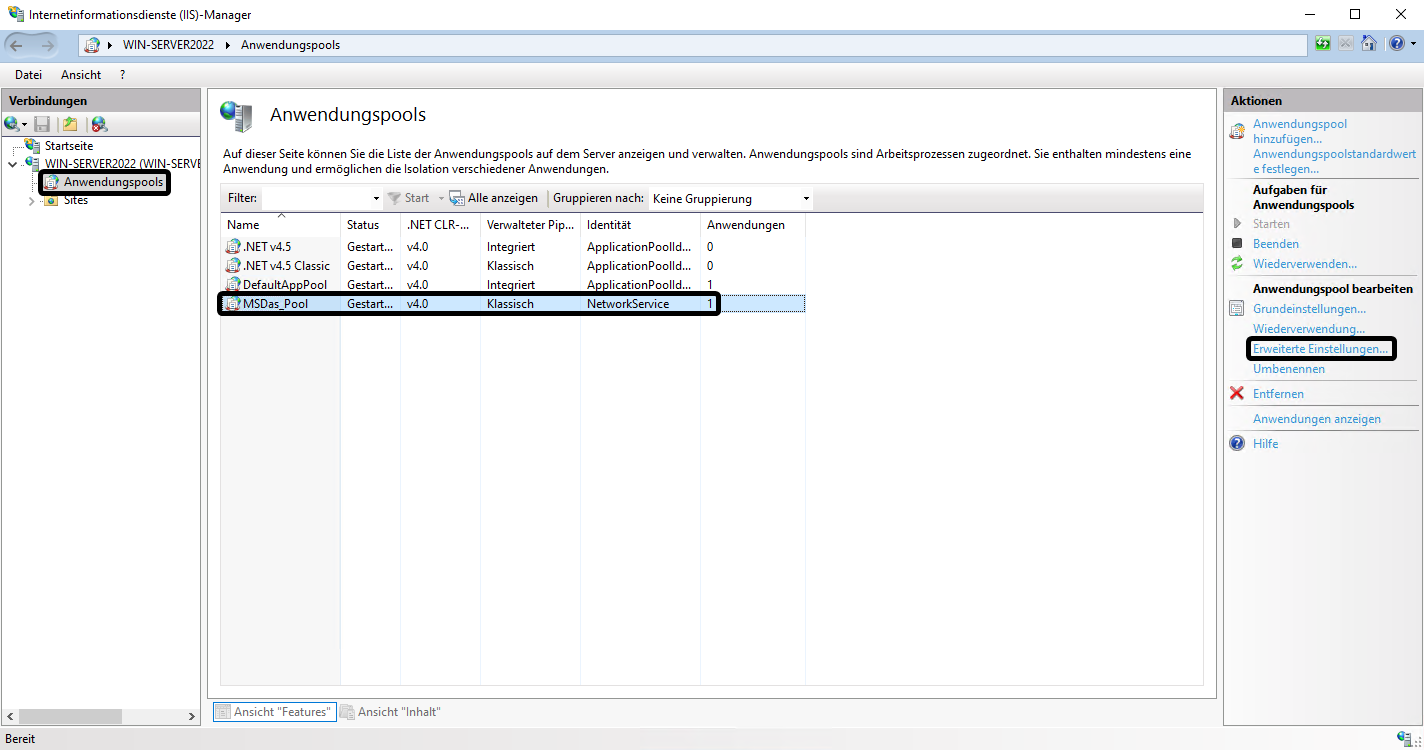Click the Home icon in the address bar row

(x=1369, y=44)
